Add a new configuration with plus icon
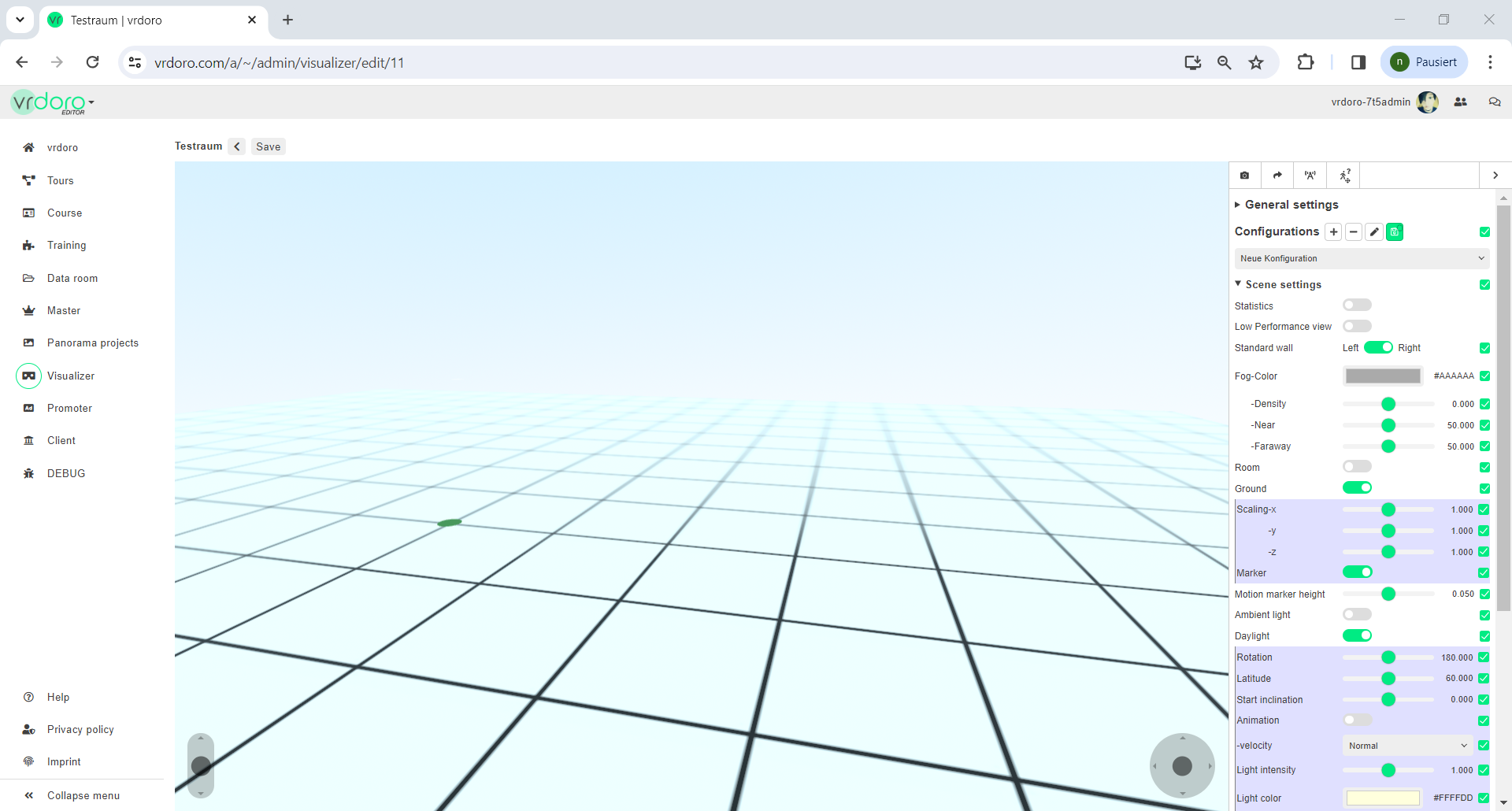 1333,231
